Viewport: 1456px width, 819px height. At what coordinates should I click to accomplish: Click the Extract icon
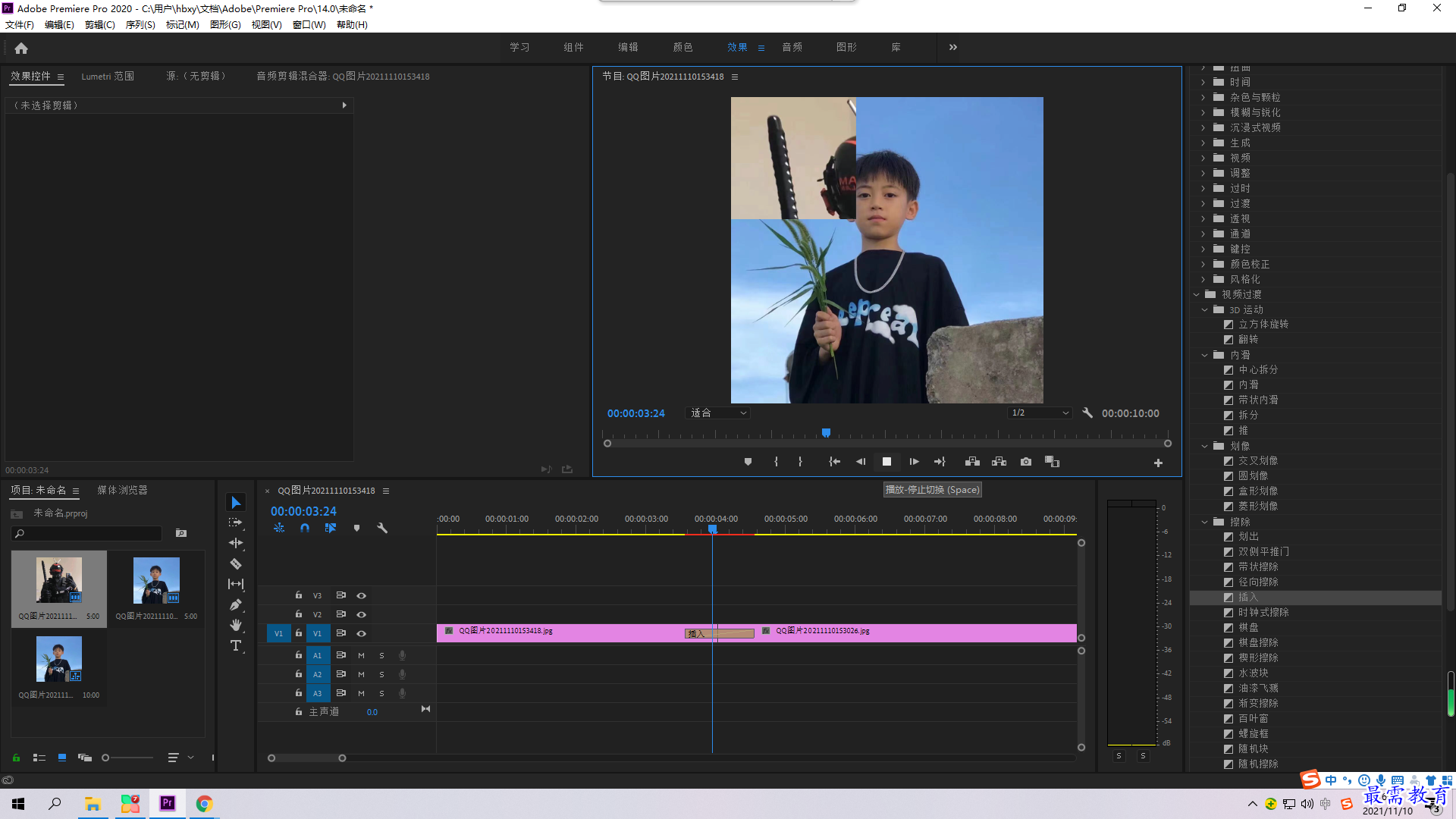999,462
